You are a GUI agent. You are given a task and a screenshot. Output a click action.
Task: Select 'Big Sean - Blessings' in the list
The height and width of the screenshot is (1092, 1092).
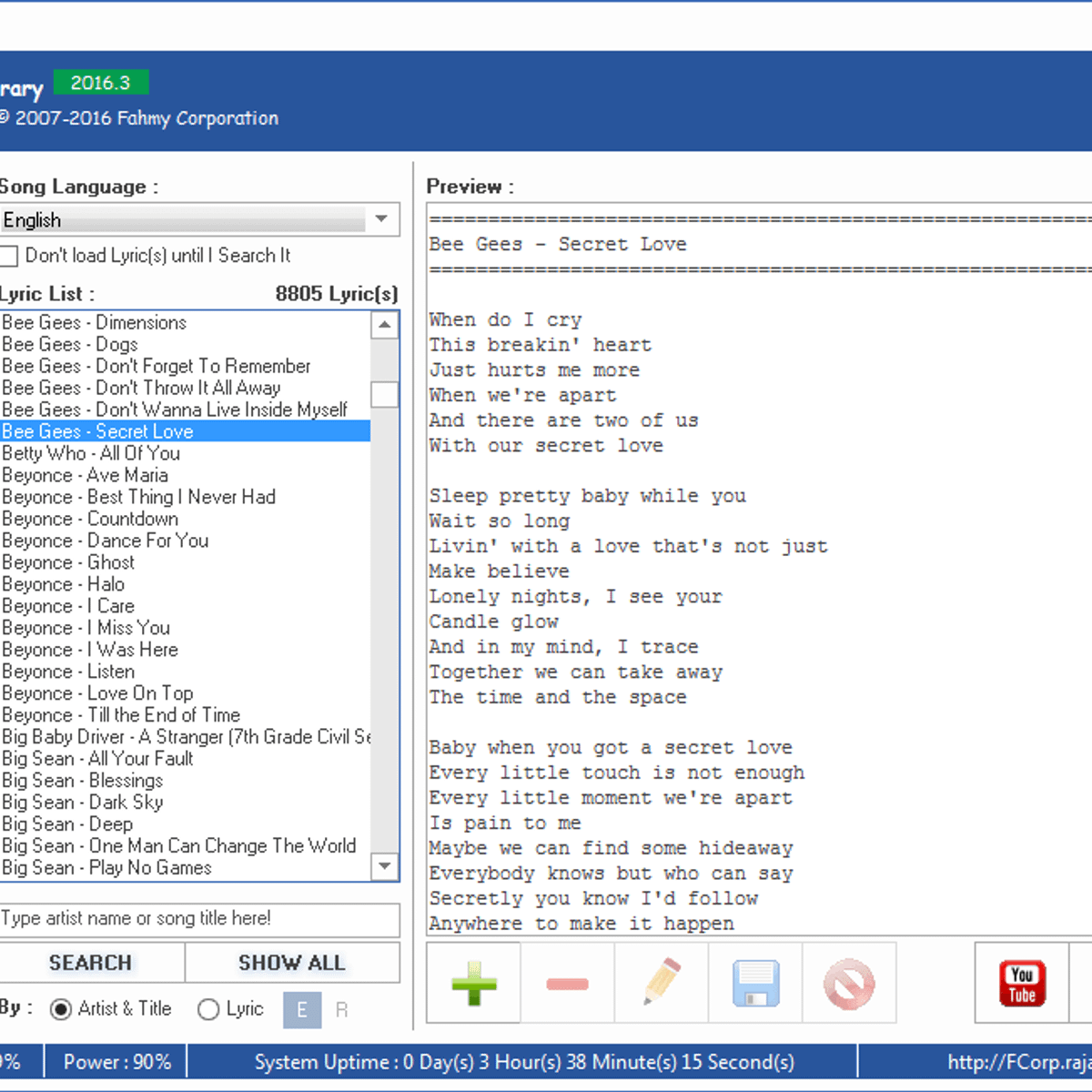(x=186, y=781)
